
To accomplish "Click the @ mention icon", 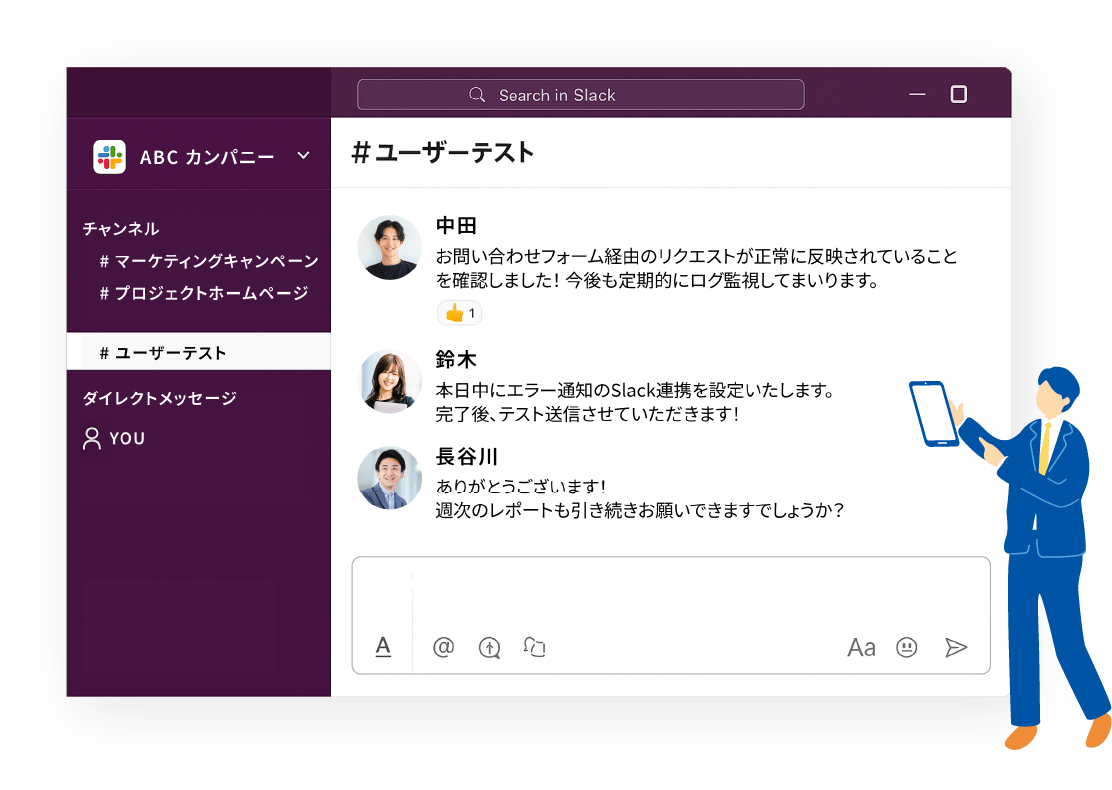I will click(x=443, y=647).
